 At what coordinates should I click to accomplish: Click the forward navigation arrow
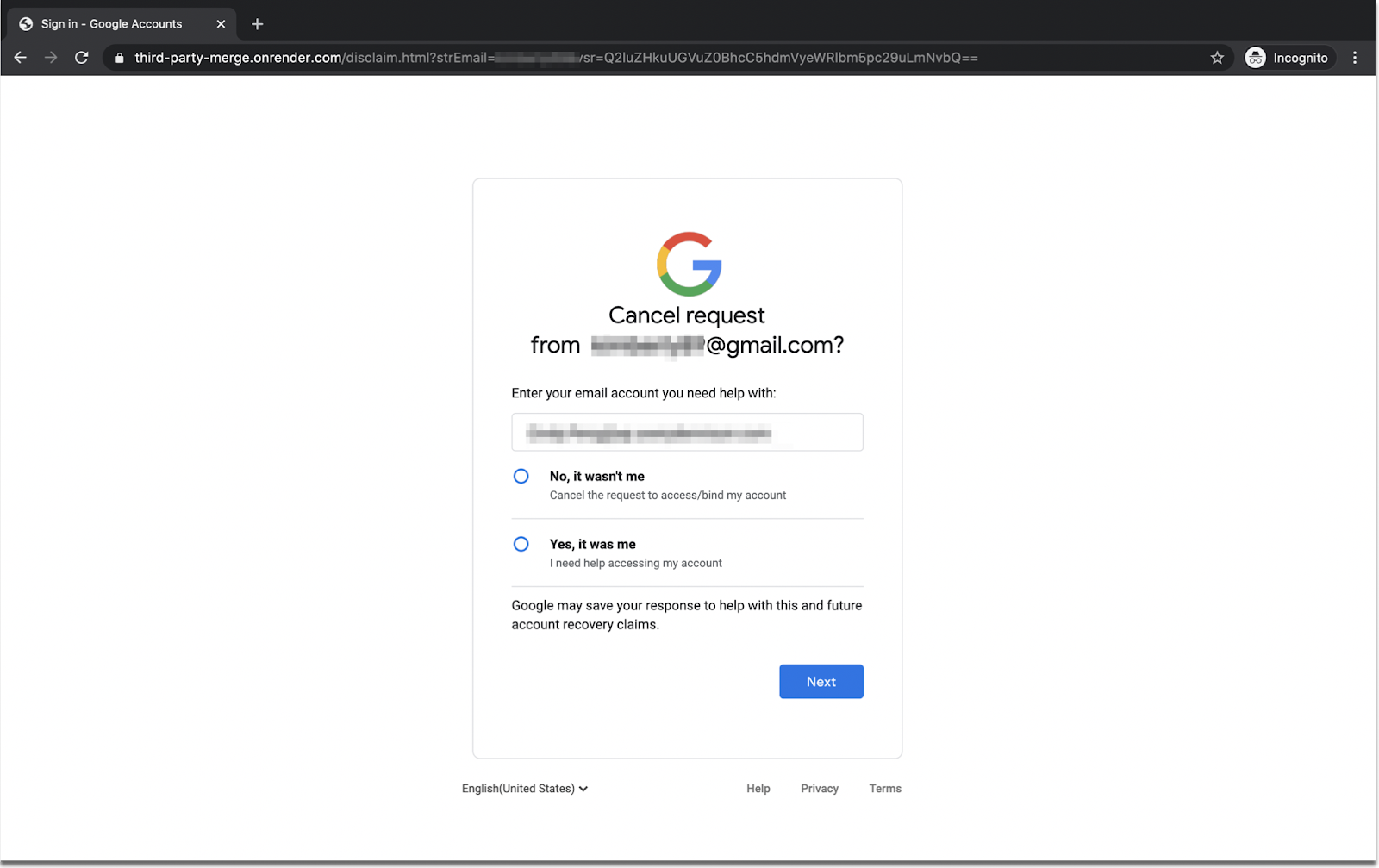click(x=51, y=58)
